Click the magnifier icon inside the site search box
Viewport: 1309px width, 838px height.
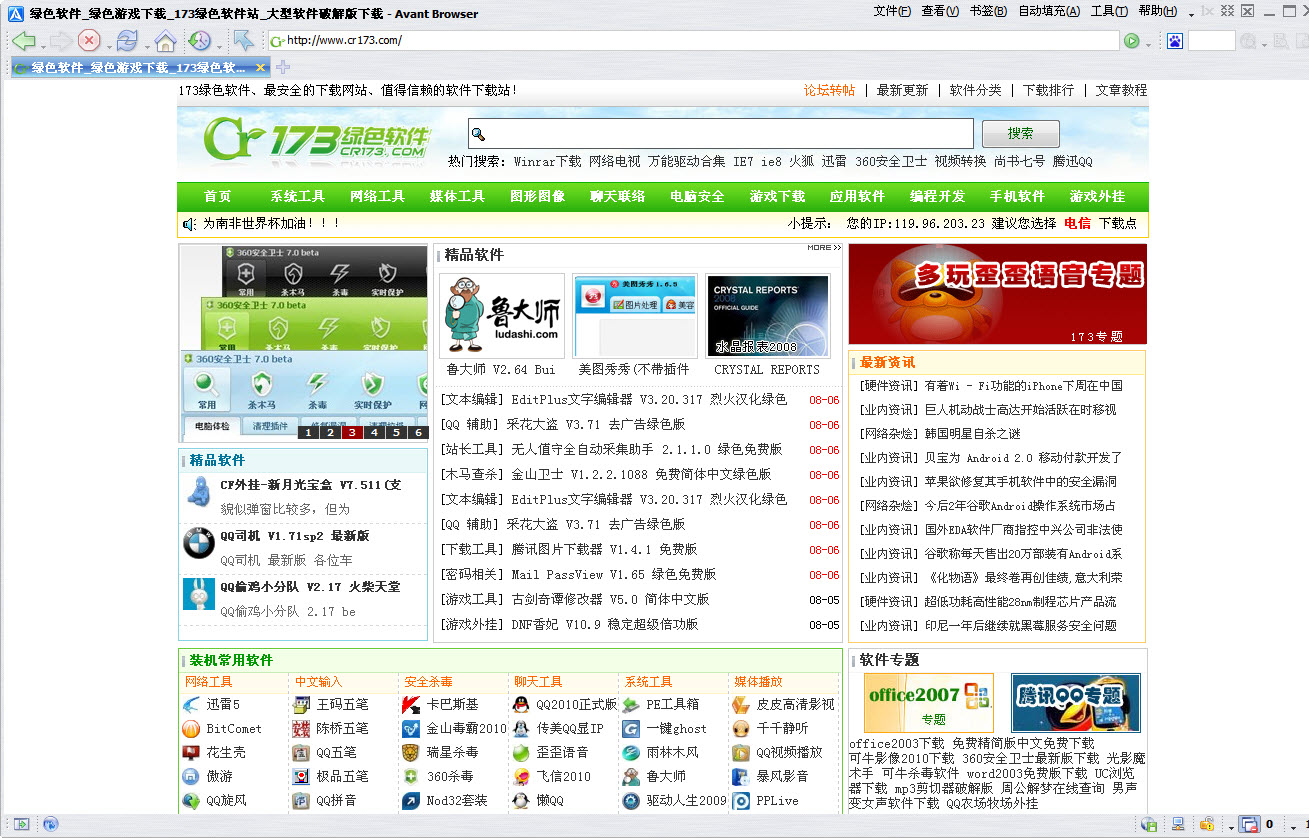coord(479,134)
